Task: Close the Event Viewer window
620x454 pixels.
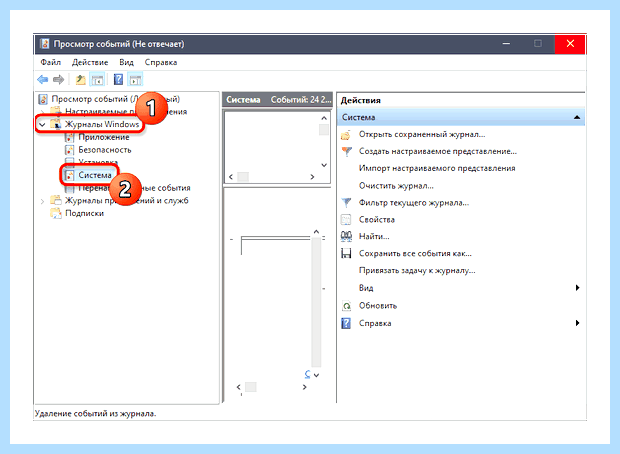Action: 570,44
